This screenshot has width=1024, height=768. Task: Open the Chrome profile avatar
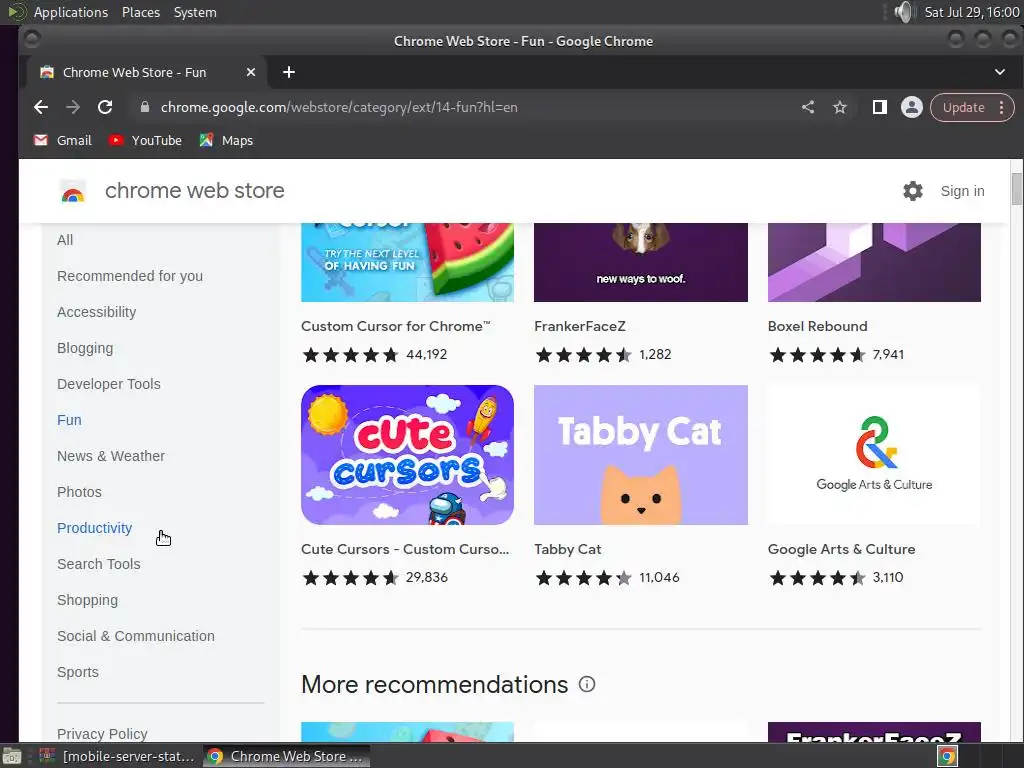coord(912,107)
